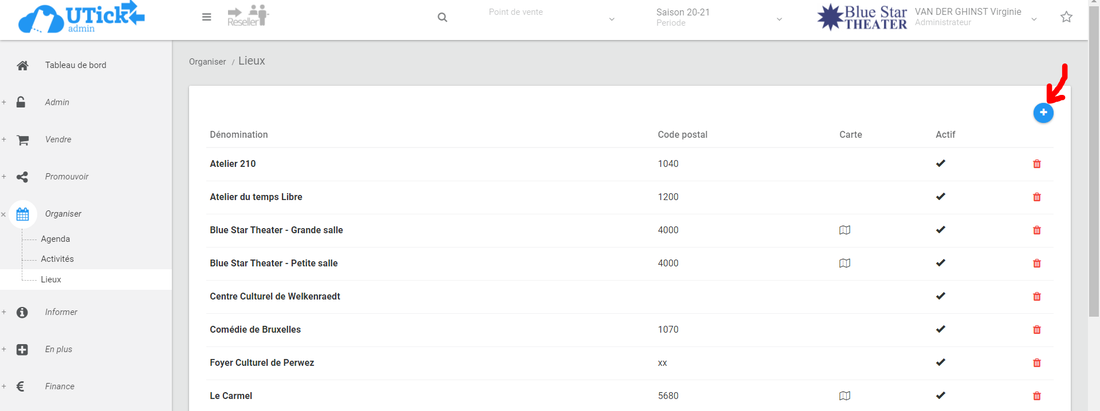Toggle active checkmark for Foyer Culturel de Perwez
This screenshot has height=411, width=1100.
[940, 362]
